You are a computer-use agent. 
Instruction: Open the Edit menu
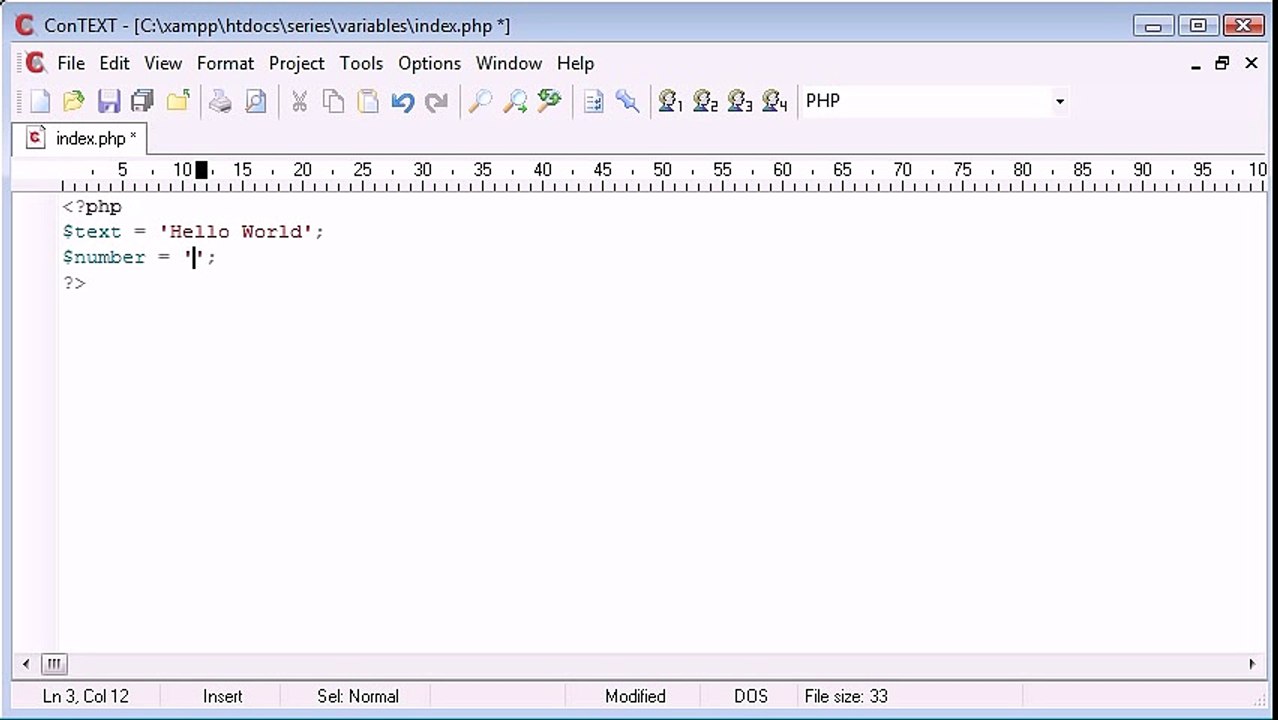point(114,63)
